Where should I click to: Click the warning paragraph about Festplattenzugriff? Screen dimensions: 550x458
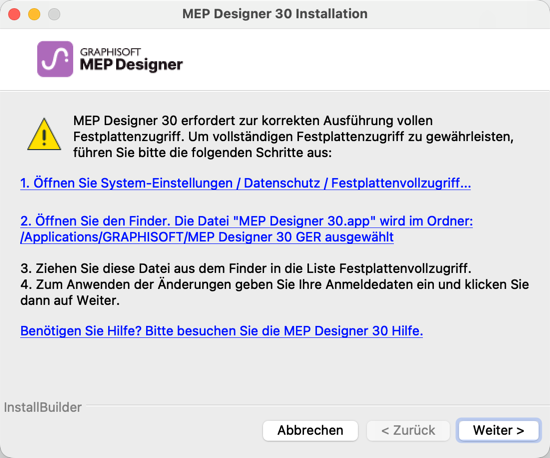293,137
